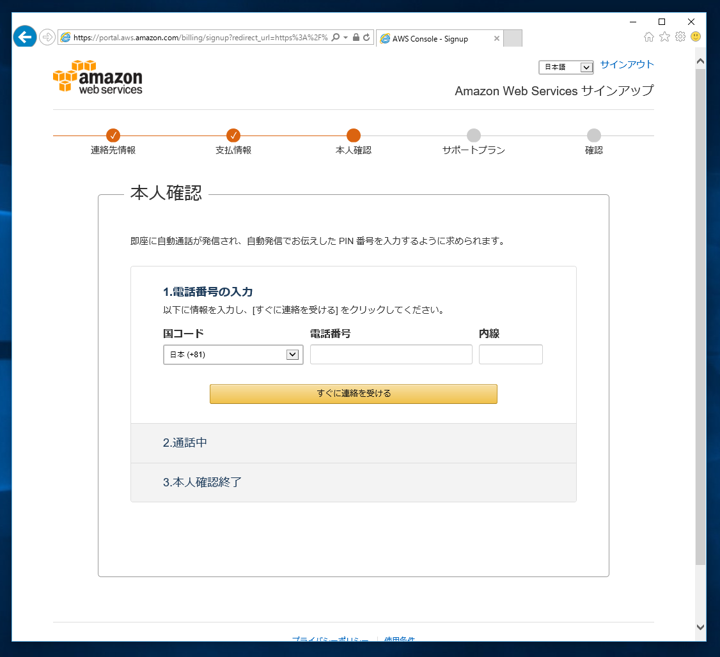Click the 内線 extension input field

tap(511, 354)
